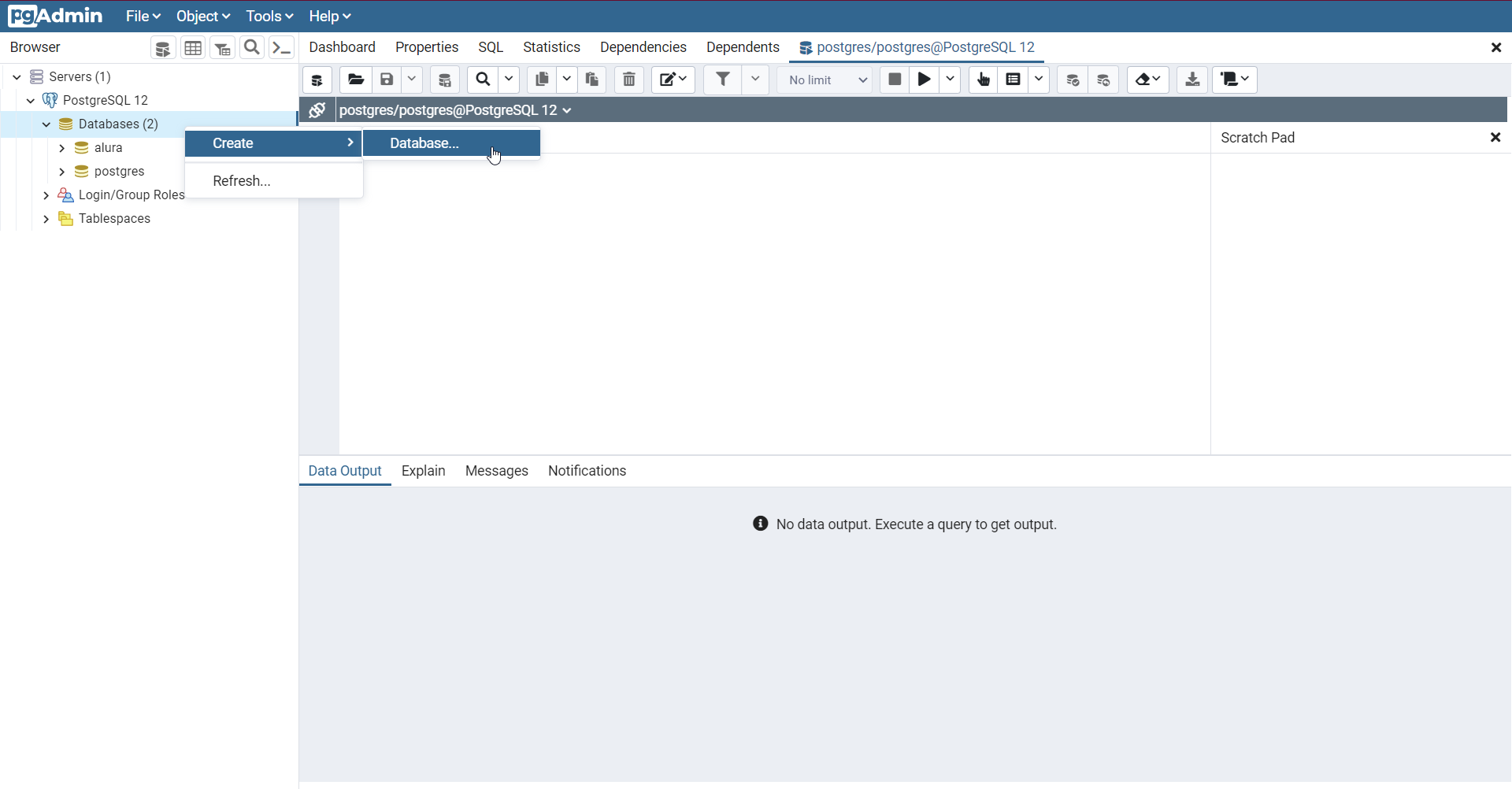1512x789 pixels.
Task: Execute the query with the play button
Action: 923,80
